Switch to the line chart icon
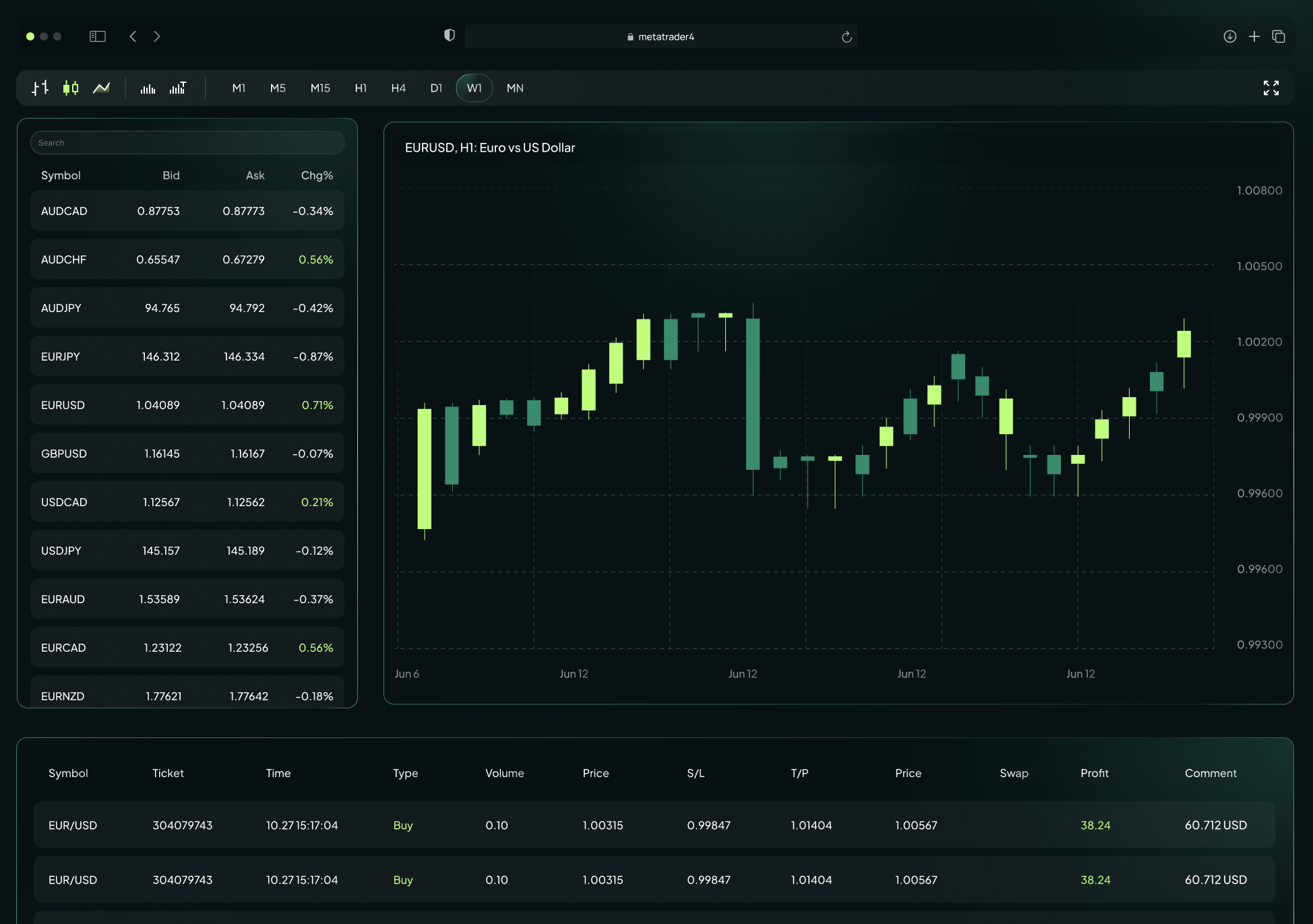Screen dimensions: 1313x924 click(x=101, y=88)
